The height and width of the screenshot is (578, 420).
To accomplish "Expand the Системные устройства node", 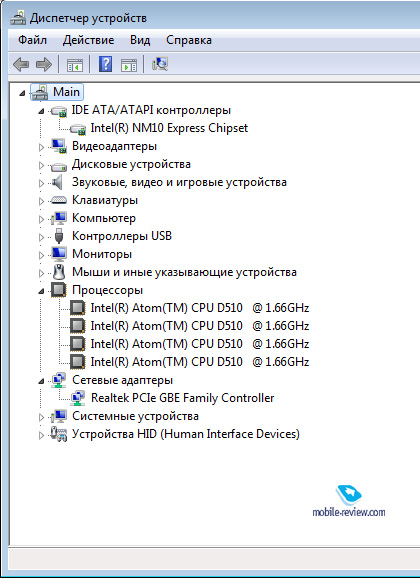I will (x=41, y=418).
